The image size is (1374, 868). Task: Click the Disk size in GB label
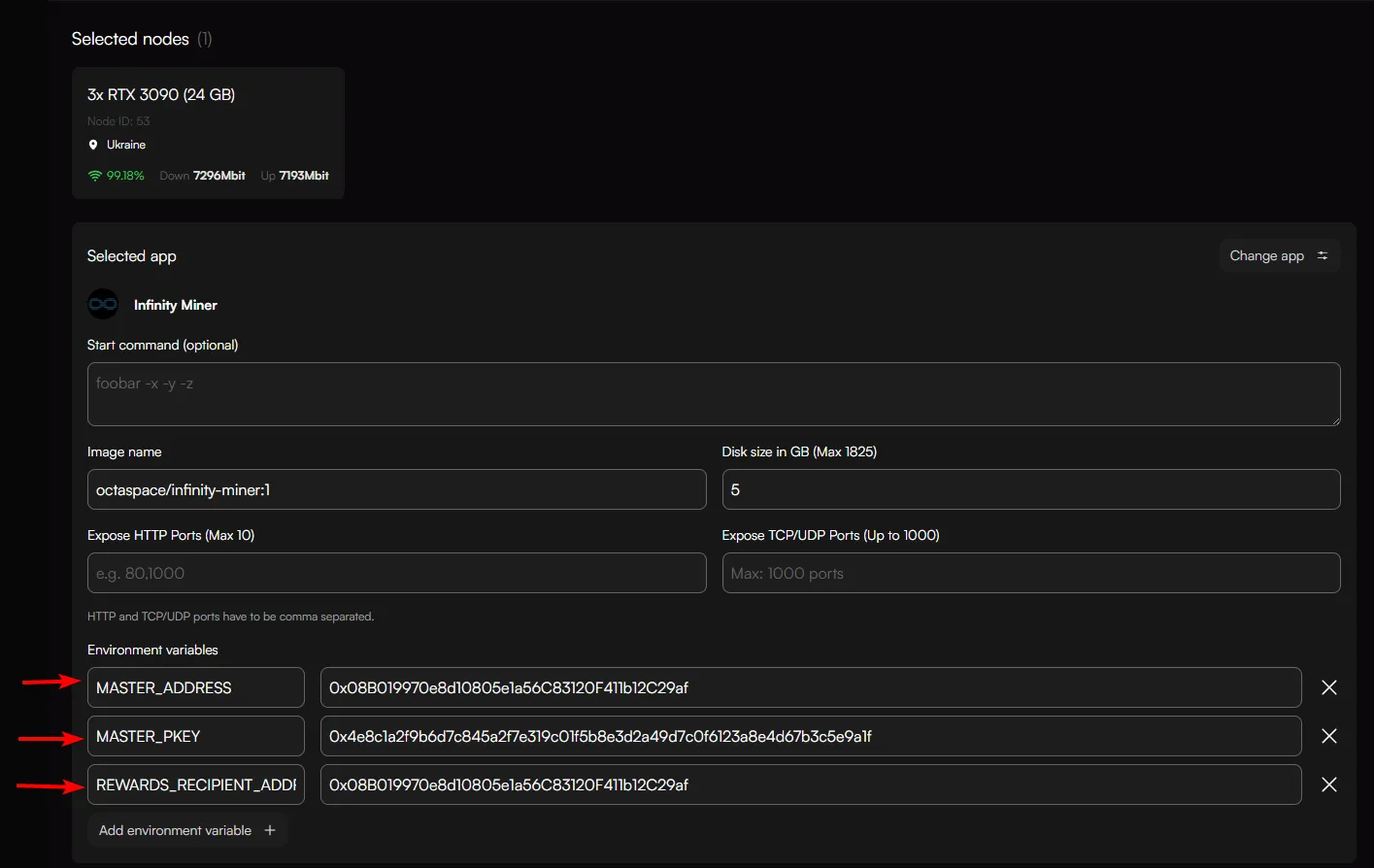(799, 451)
